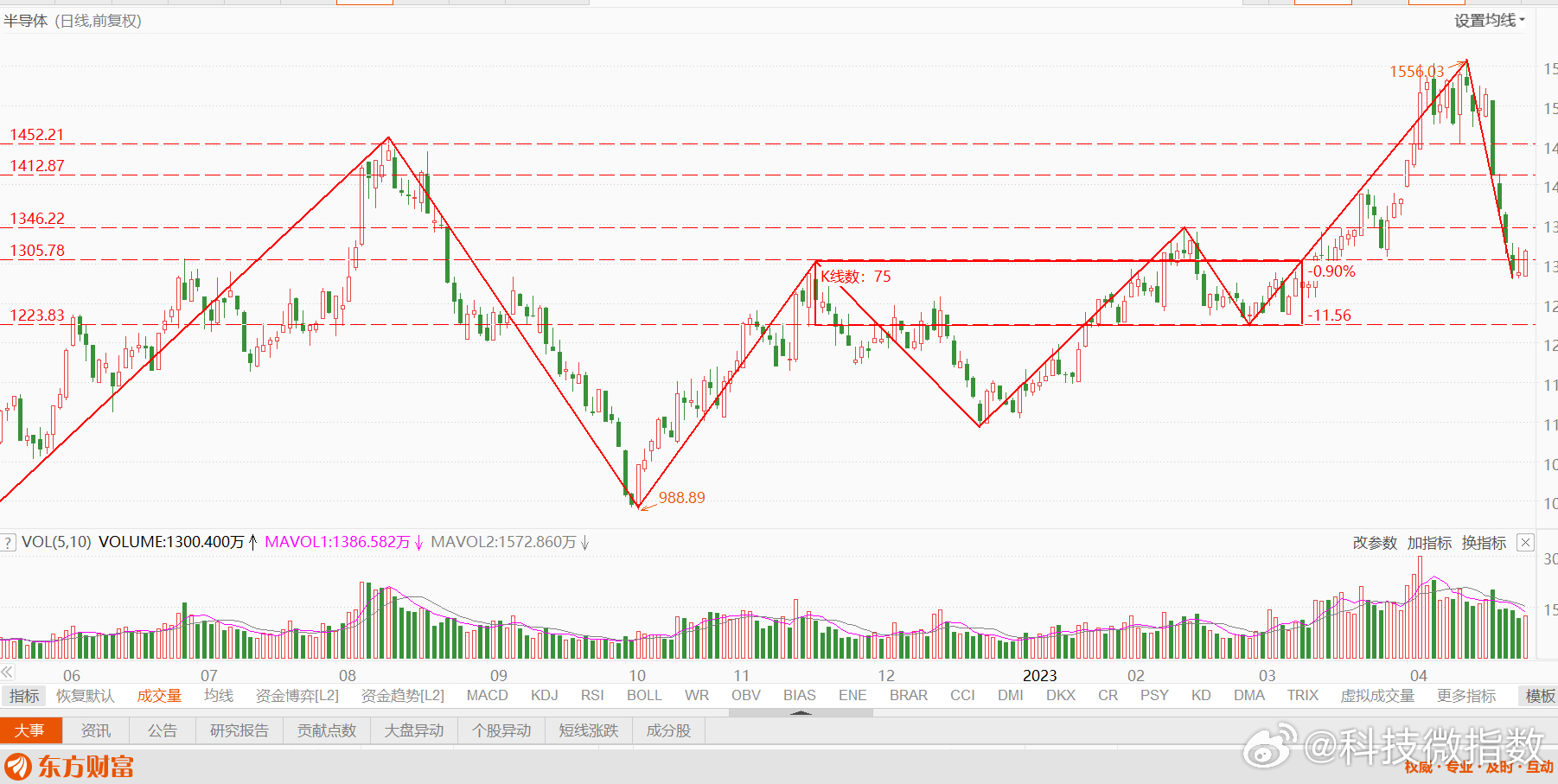1558x784 pixels.
Task: Open the 成分股 tab
Action: click(x=669, y=730)
